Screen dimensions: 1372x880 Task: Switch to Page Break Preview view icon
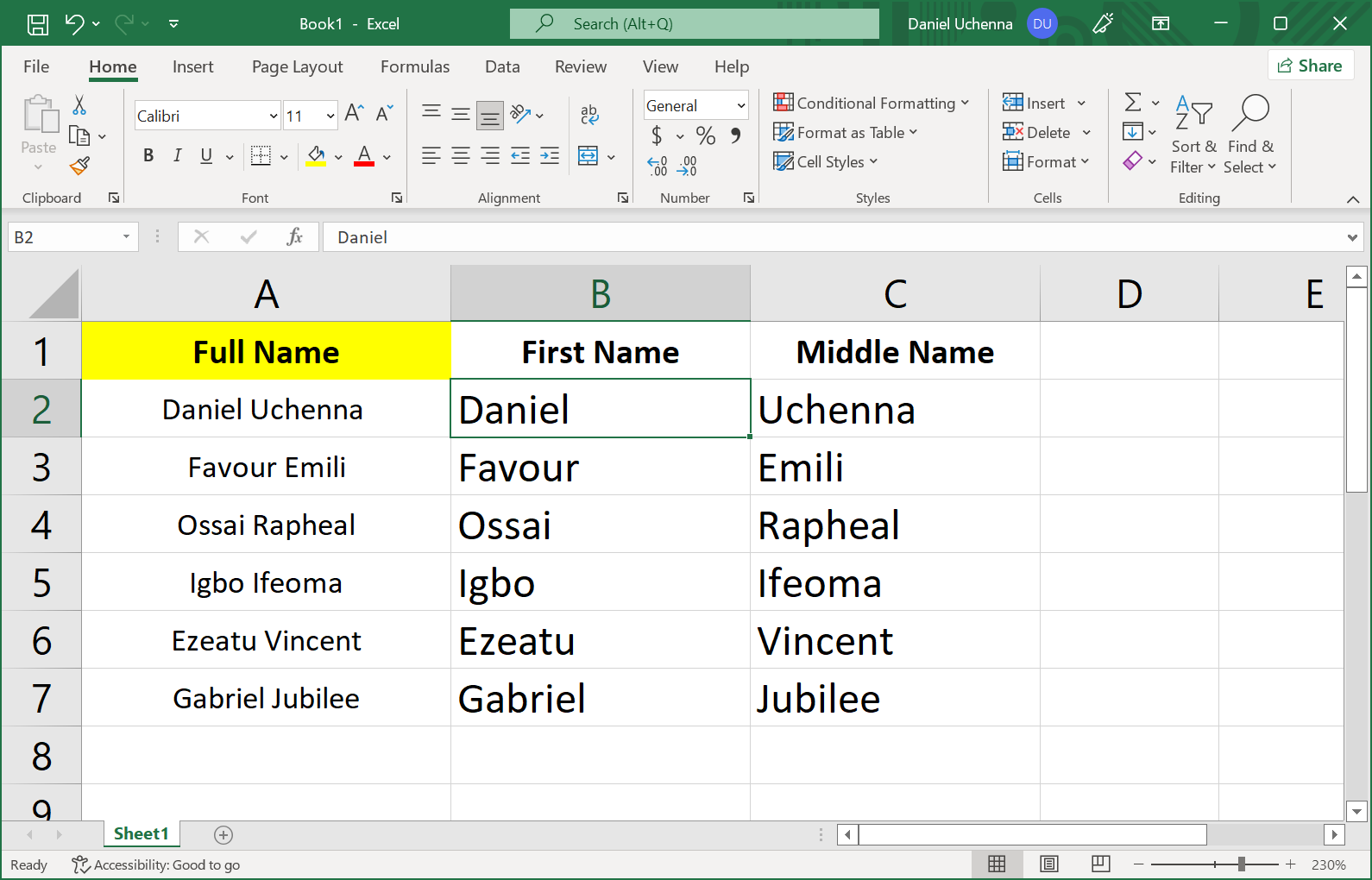pyautogui.click(x=1100, y=864)
